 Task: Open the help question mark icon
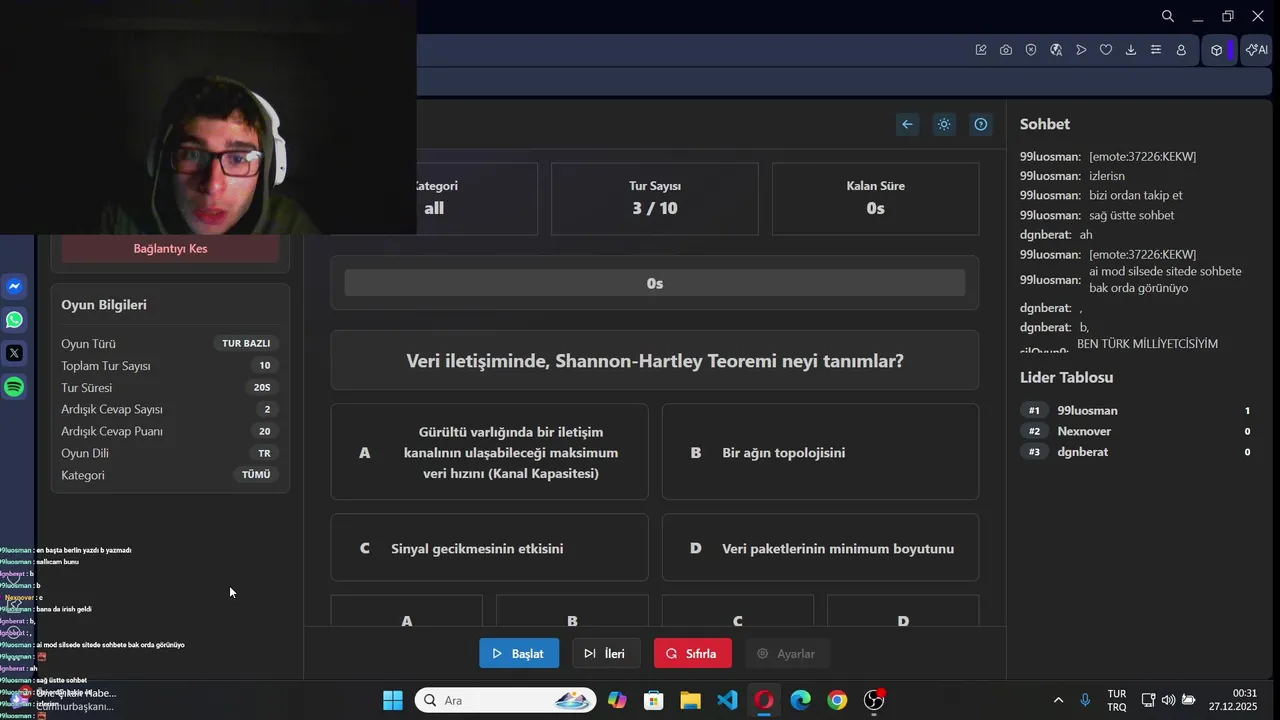pos(981,124)
